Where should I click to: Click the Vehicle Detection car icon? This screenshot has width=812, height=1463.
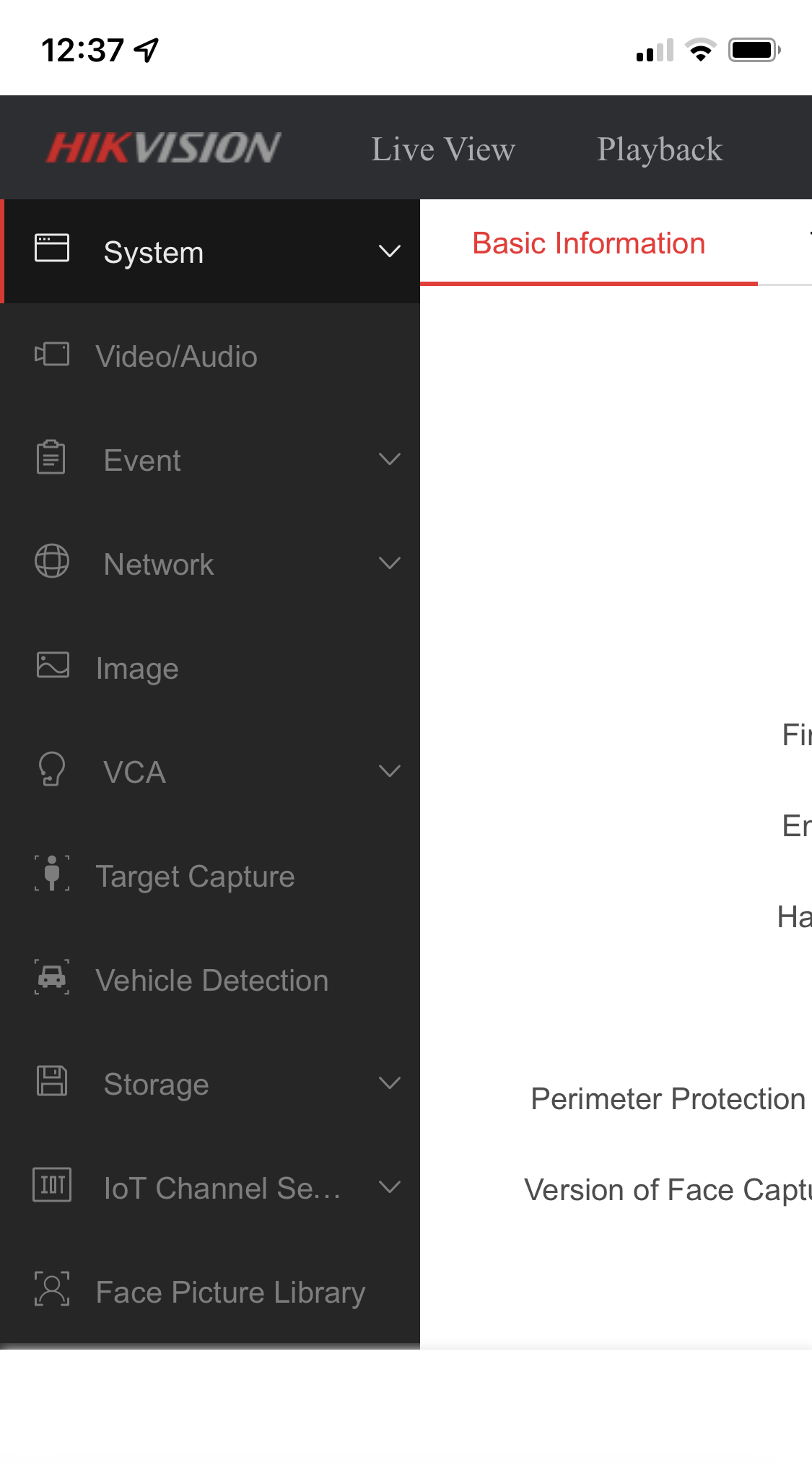click(x=52, y=977)
